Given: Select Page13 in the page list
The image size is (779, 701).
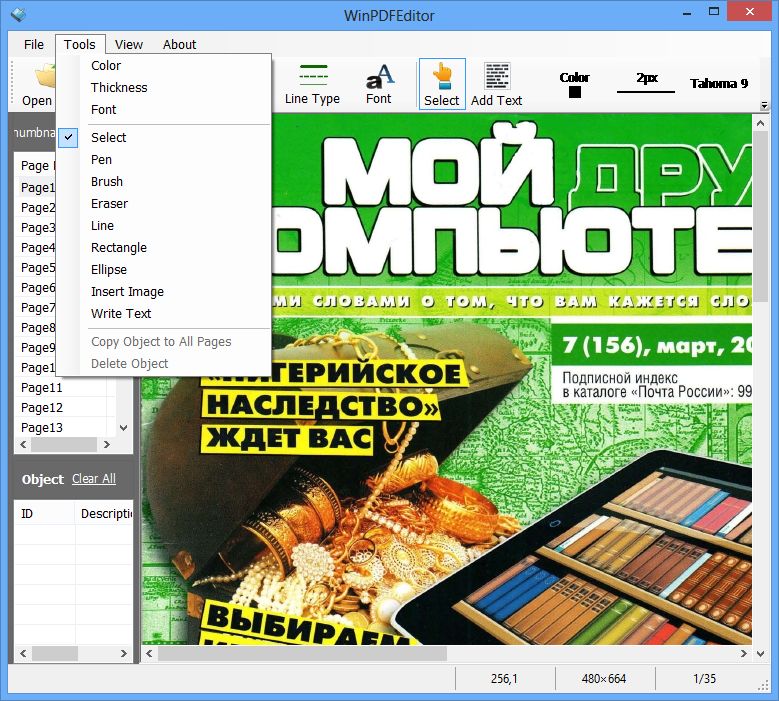Looking at the screenshot, I should click(x=42, y=427).
